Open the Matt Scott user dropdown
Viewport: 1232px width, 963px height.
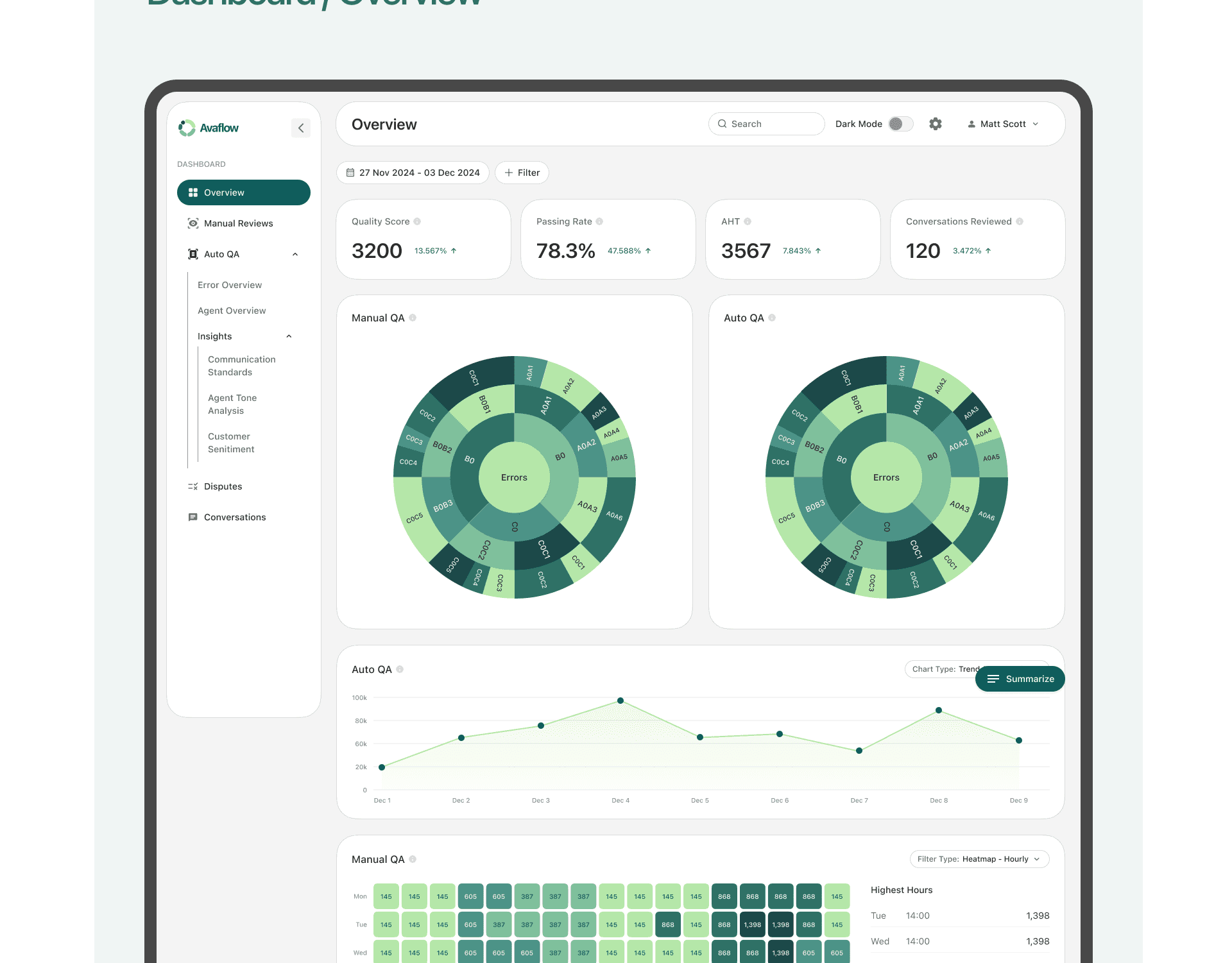(x=1003, y=124)
